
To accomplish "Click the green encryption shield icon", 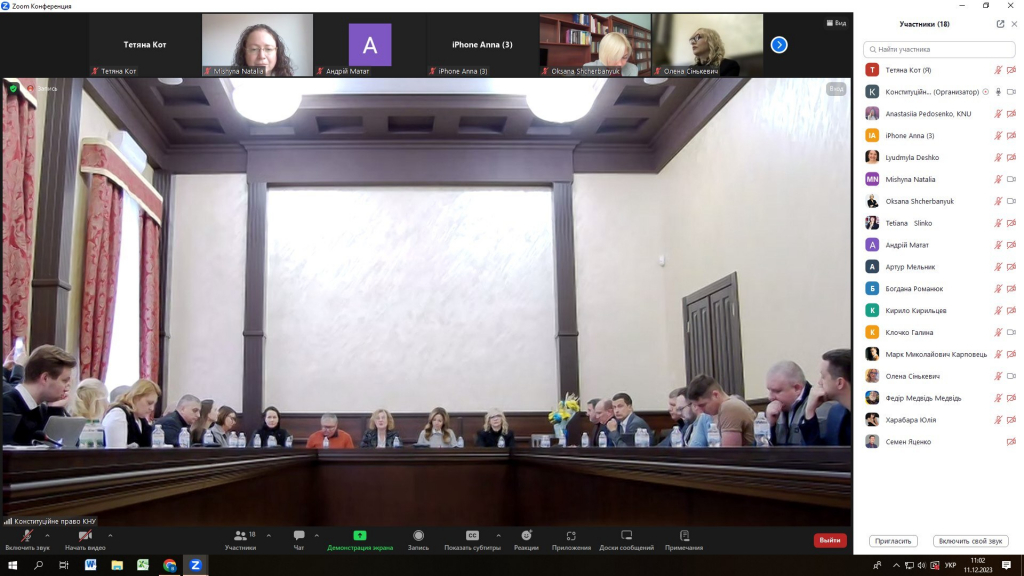I will click(x=13, y=88).
